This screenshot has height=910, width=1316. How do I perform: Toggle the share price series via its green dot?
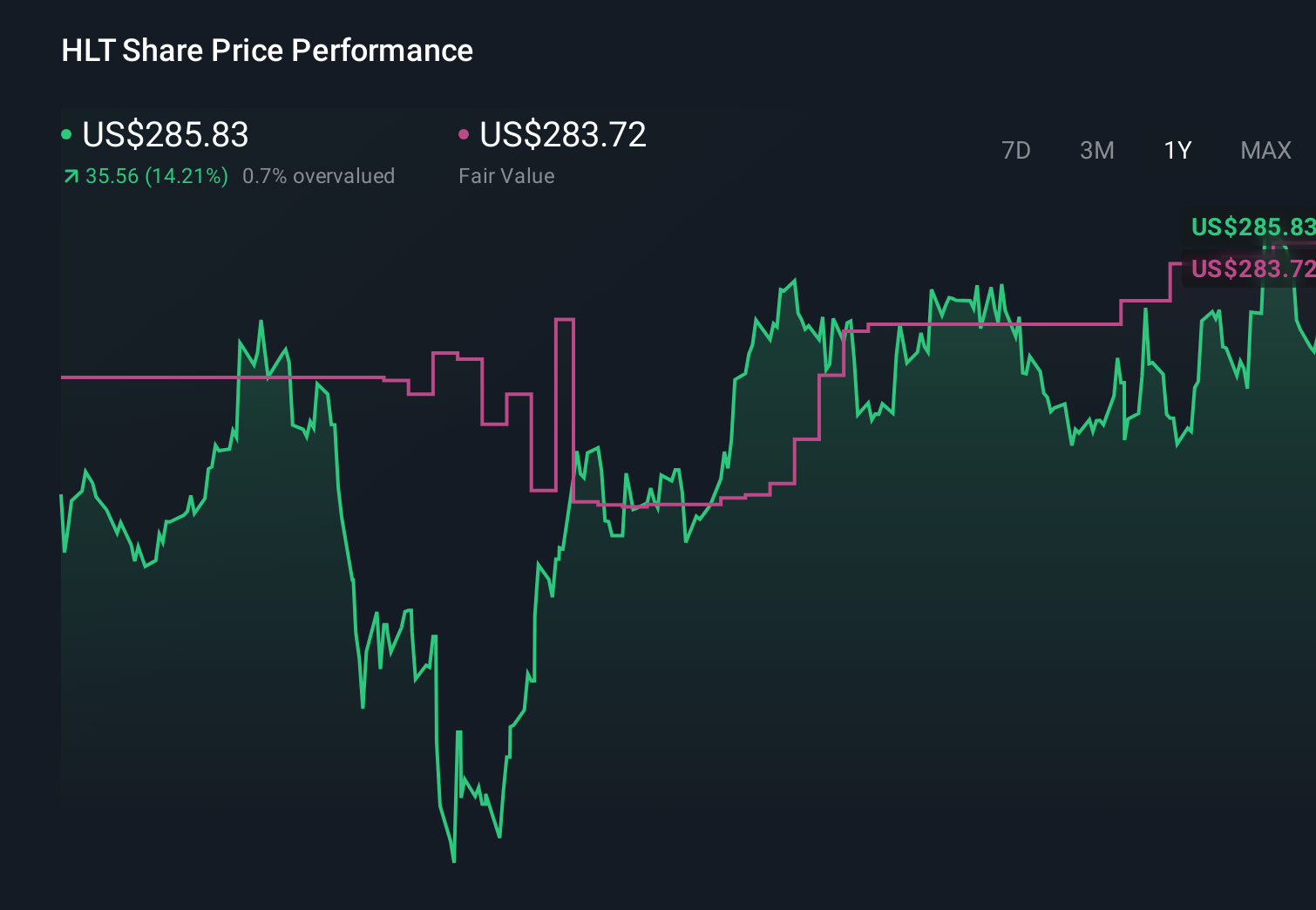click(66, 133)
